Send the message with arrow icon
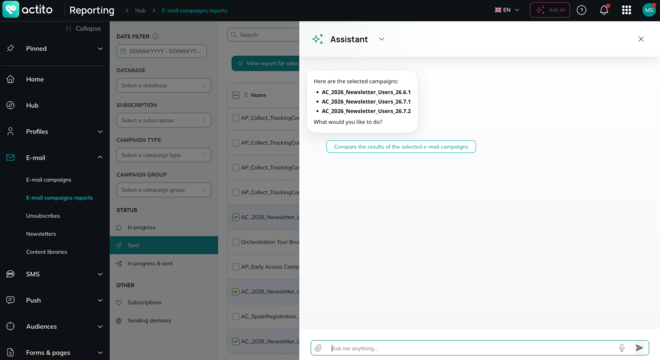Screen dimensions: 660x360 (639, 348)
